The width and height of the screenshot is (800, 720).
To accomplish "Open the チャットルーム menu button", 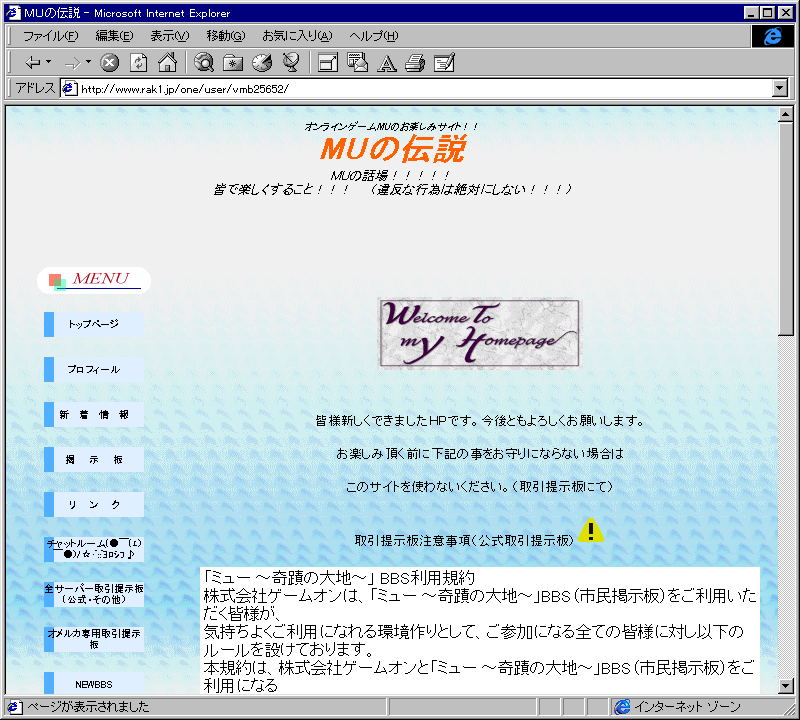I will coord(94,549).
